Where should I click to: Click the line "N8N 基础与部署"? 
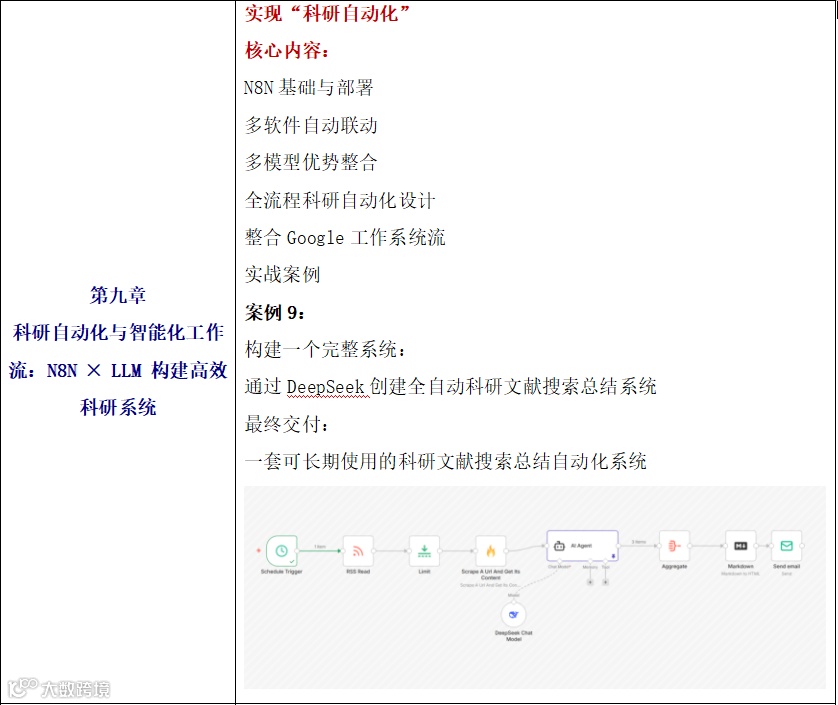pyautogui.click(x=308, y=87)
